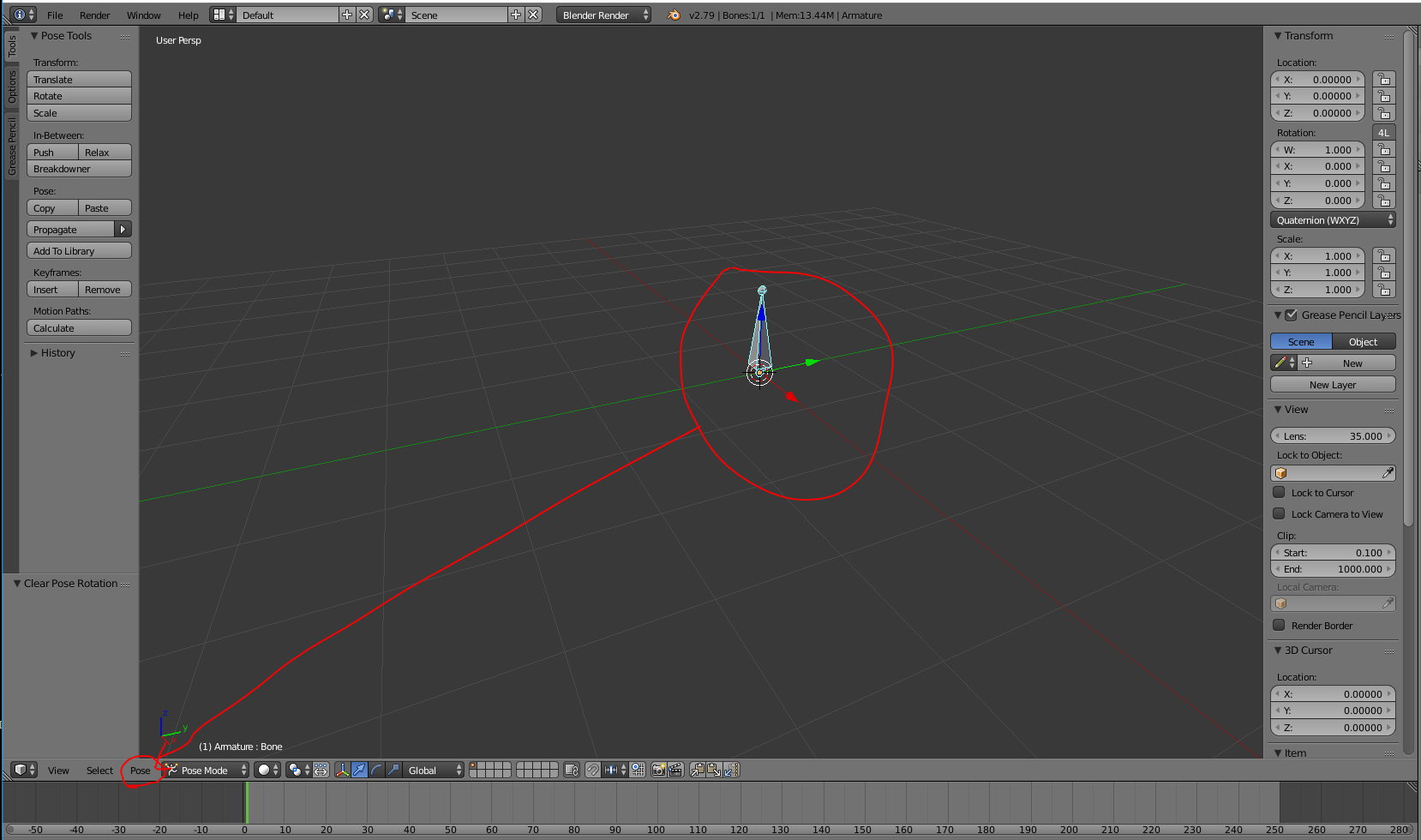
Task: Enable Lock Camera to View
Action: (1280, 513)
